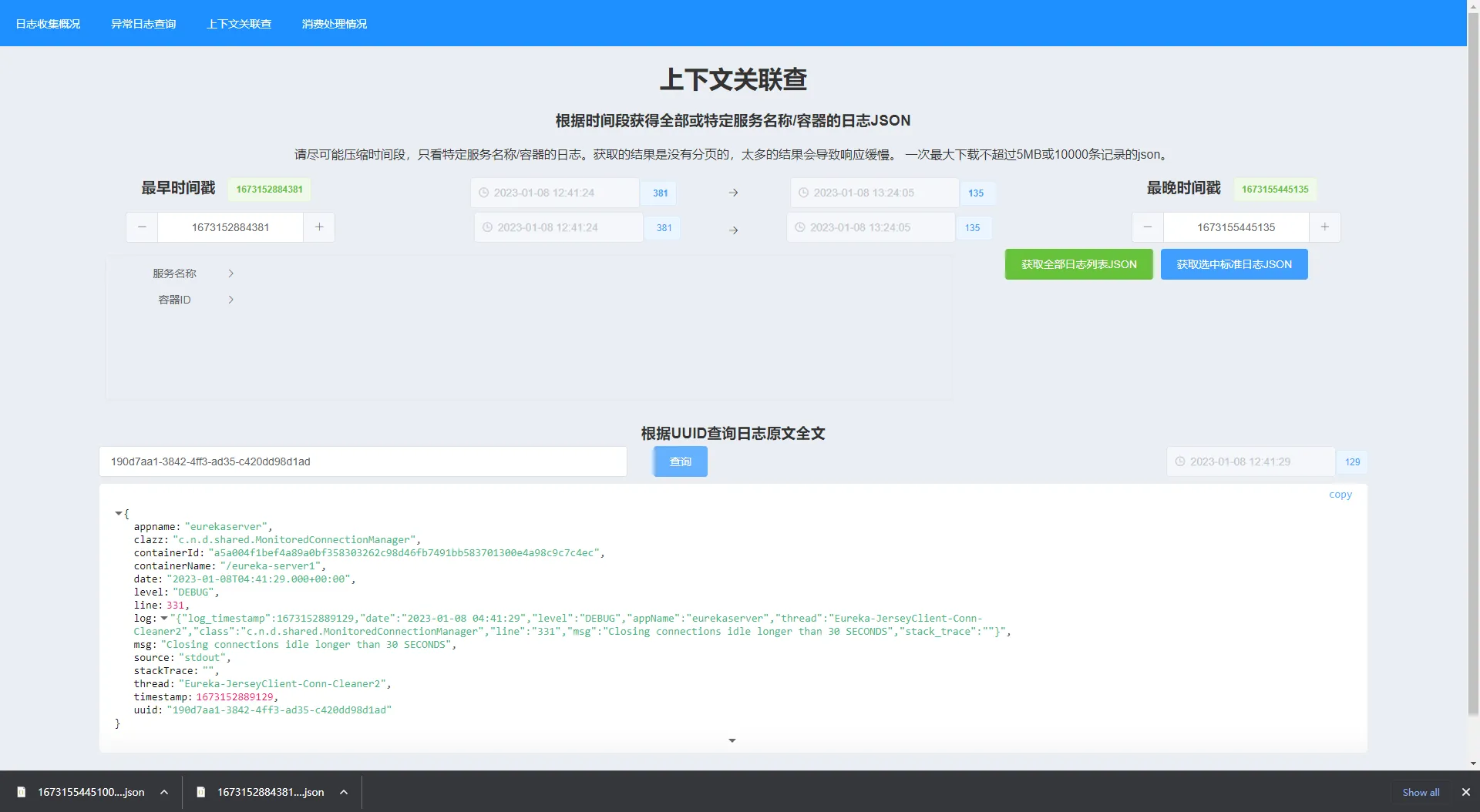The image size is (1480, 812).
Task: Switch to 消费处理情况 tab
Action: pos(335,24)
